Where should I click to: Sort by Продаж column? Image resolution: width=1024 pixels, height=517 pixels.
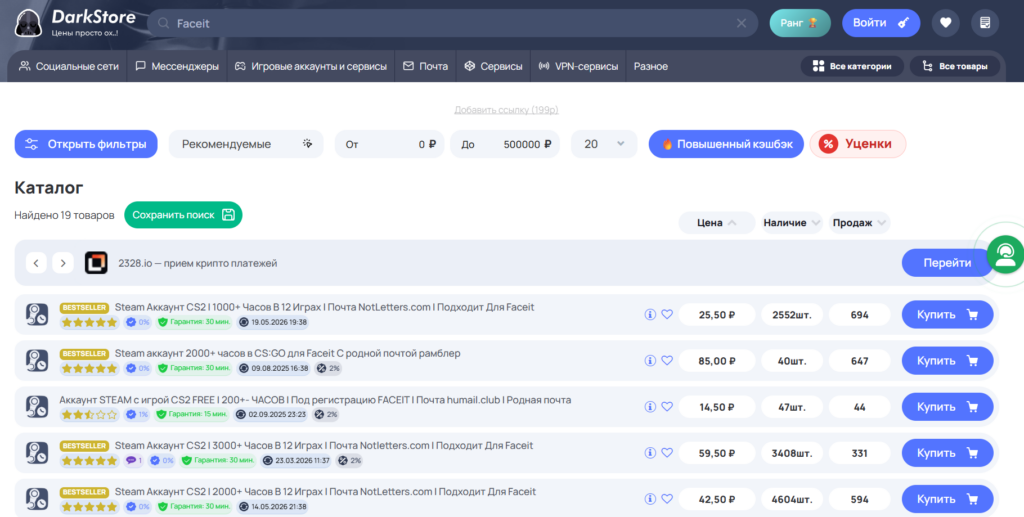pyautogui.click(x=859, y=223)
